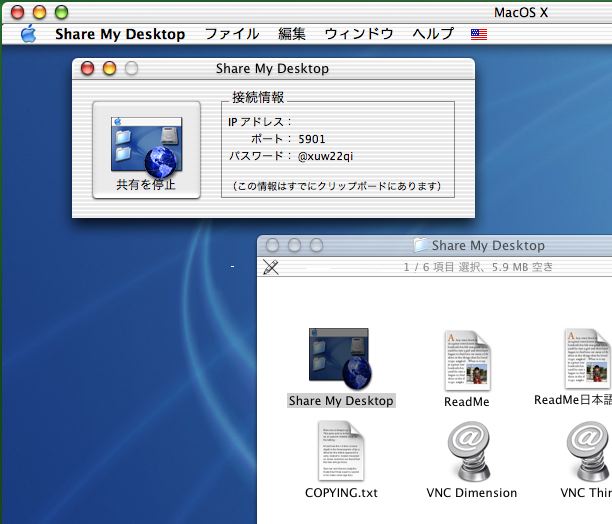Click the crossed-out pencil read-only icon
This screenshot has height=524, width=612.
click(x=270, y=267)
